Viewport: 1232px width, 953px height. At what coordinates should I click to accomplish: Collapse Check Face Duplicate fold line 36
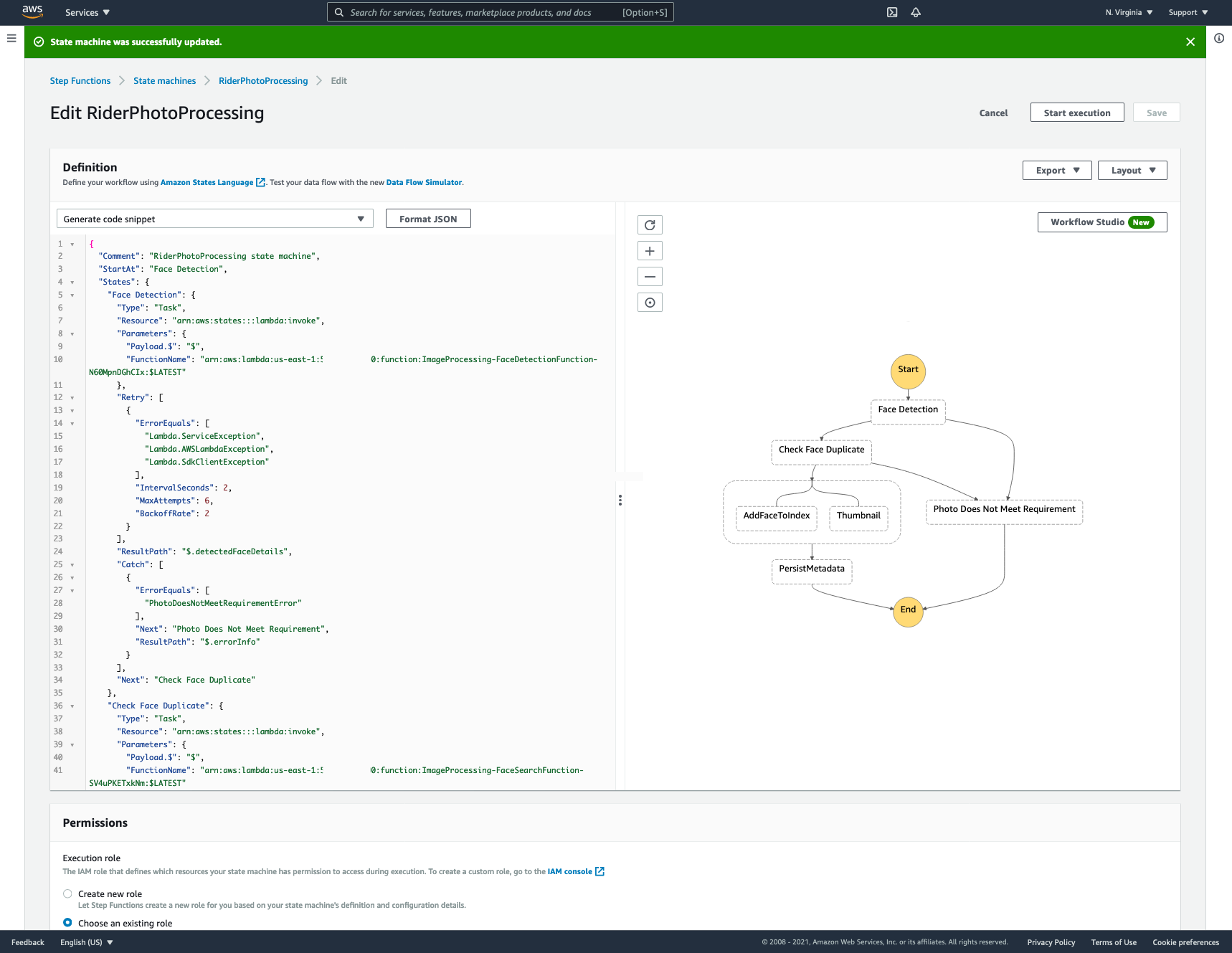[x=72, y=706]
